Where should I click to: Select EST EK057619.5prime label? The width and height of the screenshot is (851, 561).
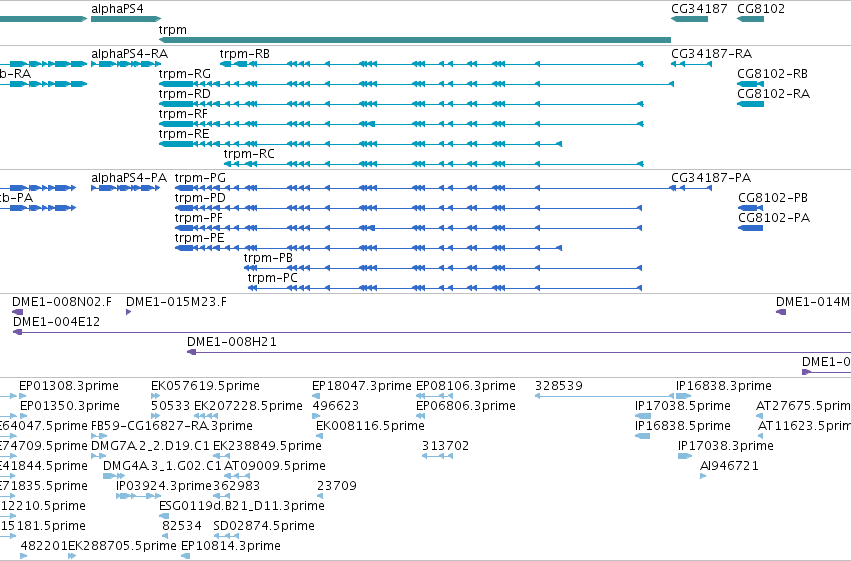205,386
